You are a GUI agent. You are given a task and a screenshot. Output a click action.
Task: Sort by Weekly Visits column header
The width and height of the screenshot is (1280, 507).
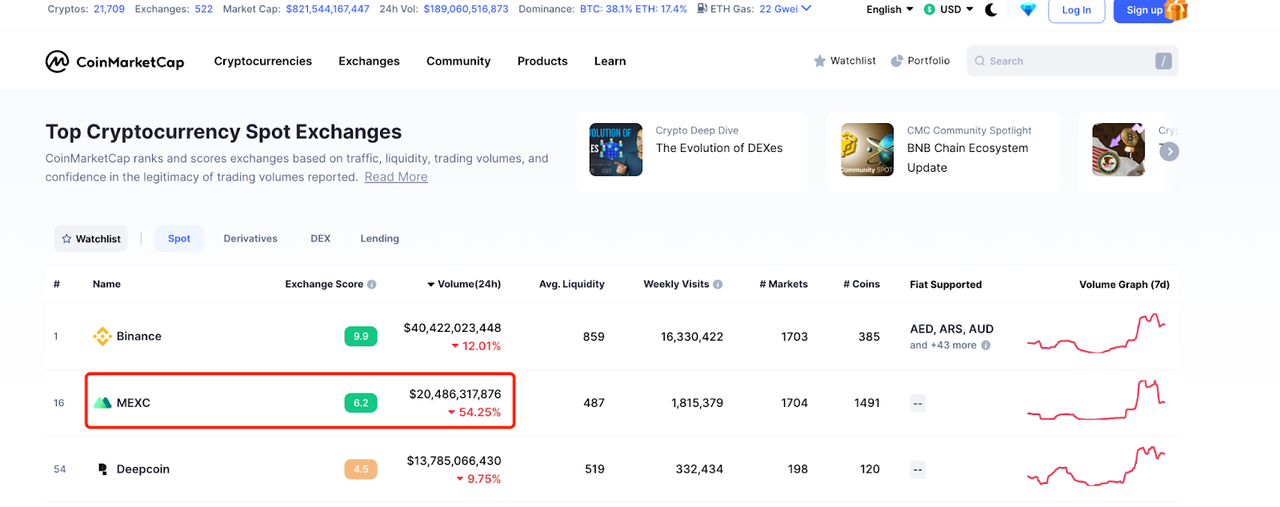(676, 285)
